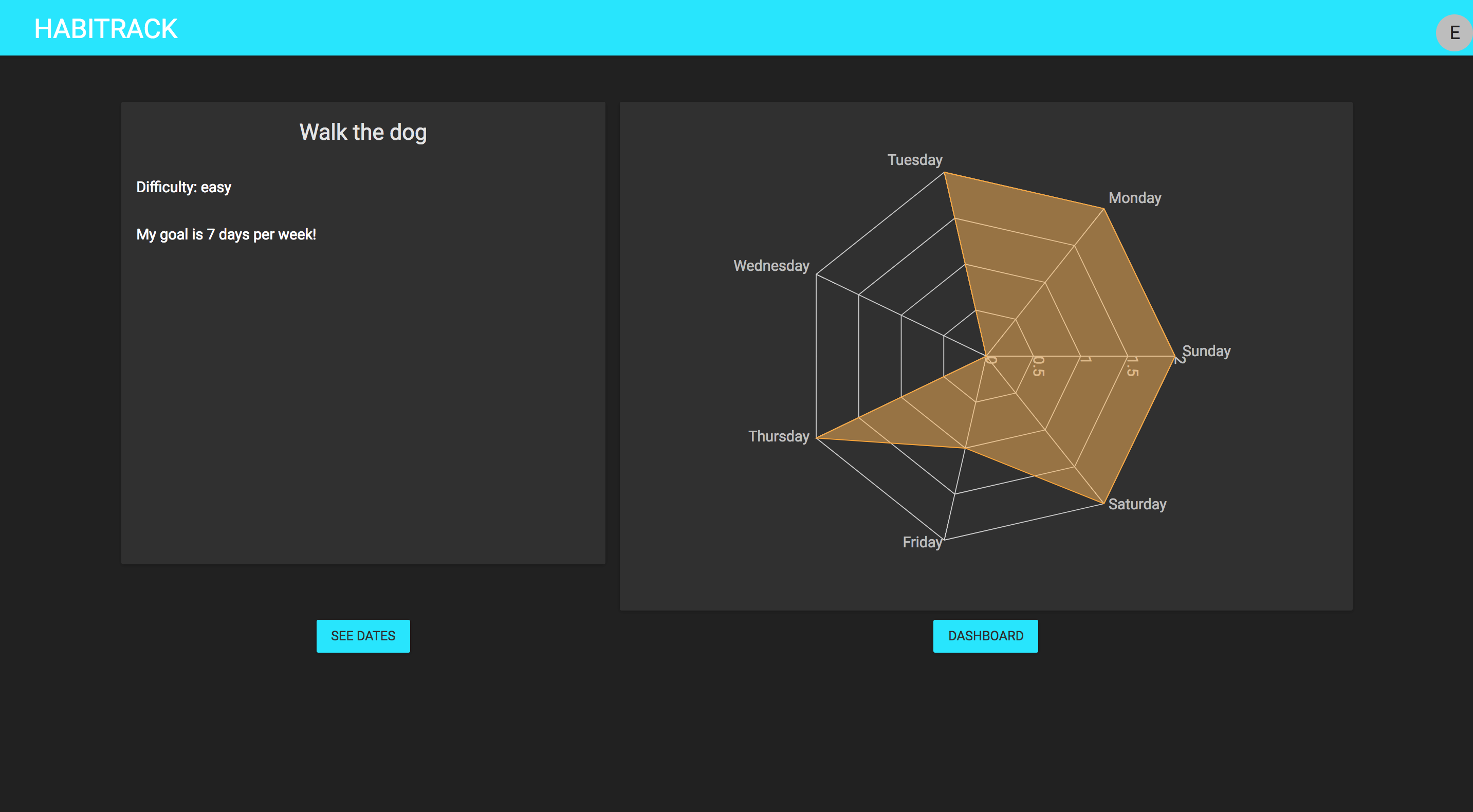1473x812 pixels.
Task: Click the Difficulty: easy text
Action: (183, 187)
